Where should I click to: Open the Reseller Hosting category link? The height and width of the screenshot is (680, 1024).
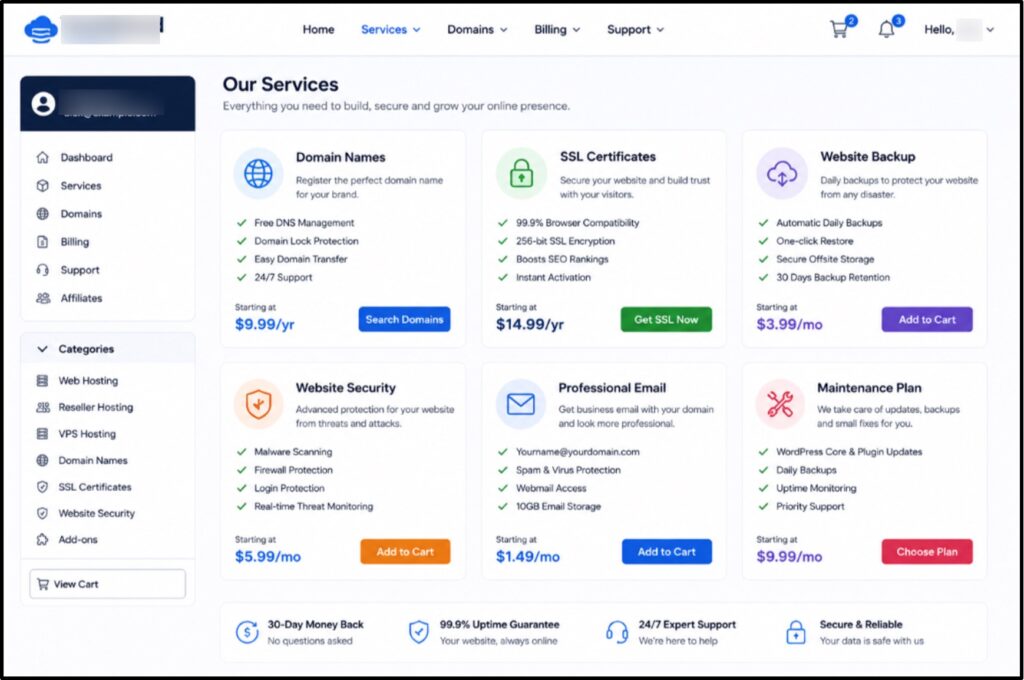click(x=95, y=408)
